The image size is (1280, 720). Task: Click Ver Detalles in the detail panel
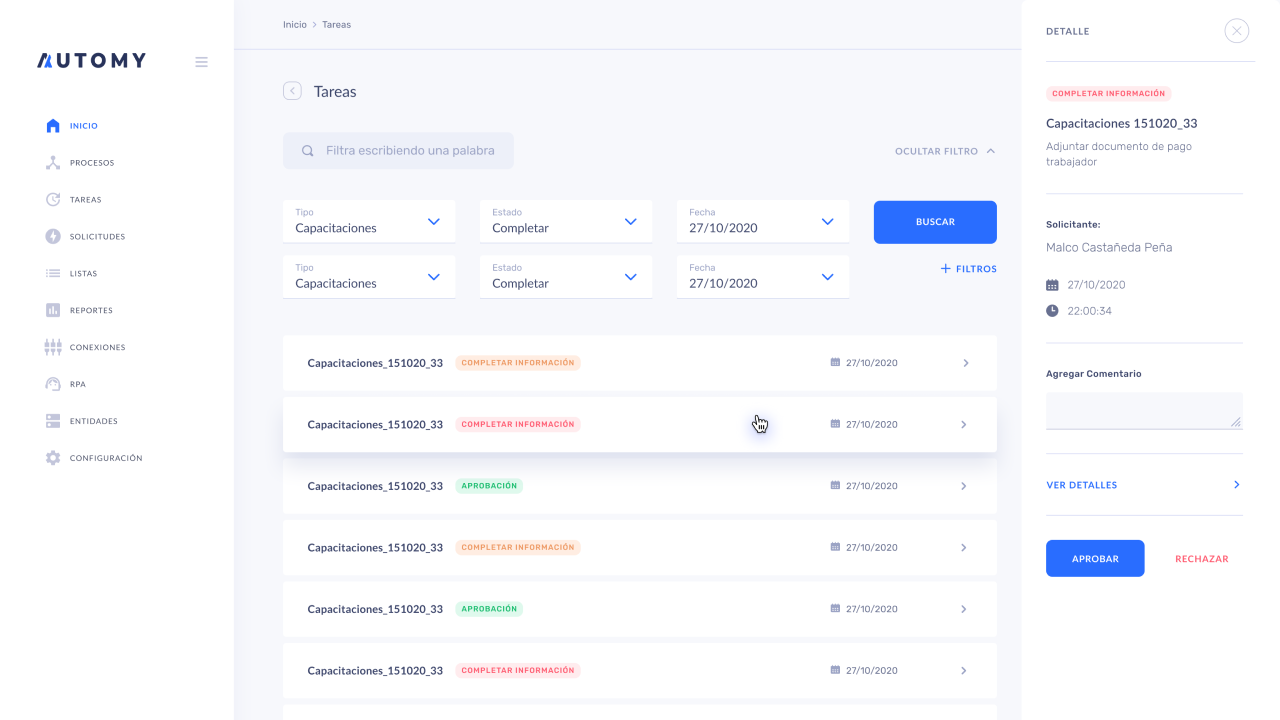click(1081, 485)
